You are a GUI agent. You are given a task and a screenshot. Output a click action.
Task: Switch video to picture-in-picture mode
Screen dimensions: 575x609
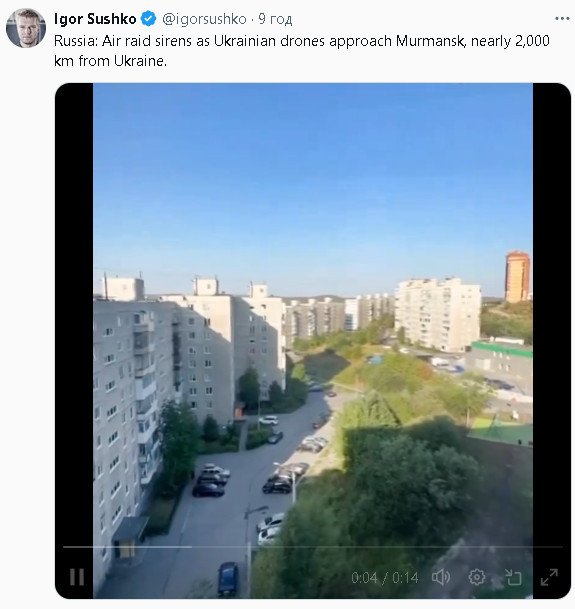[x=513, y=578]
